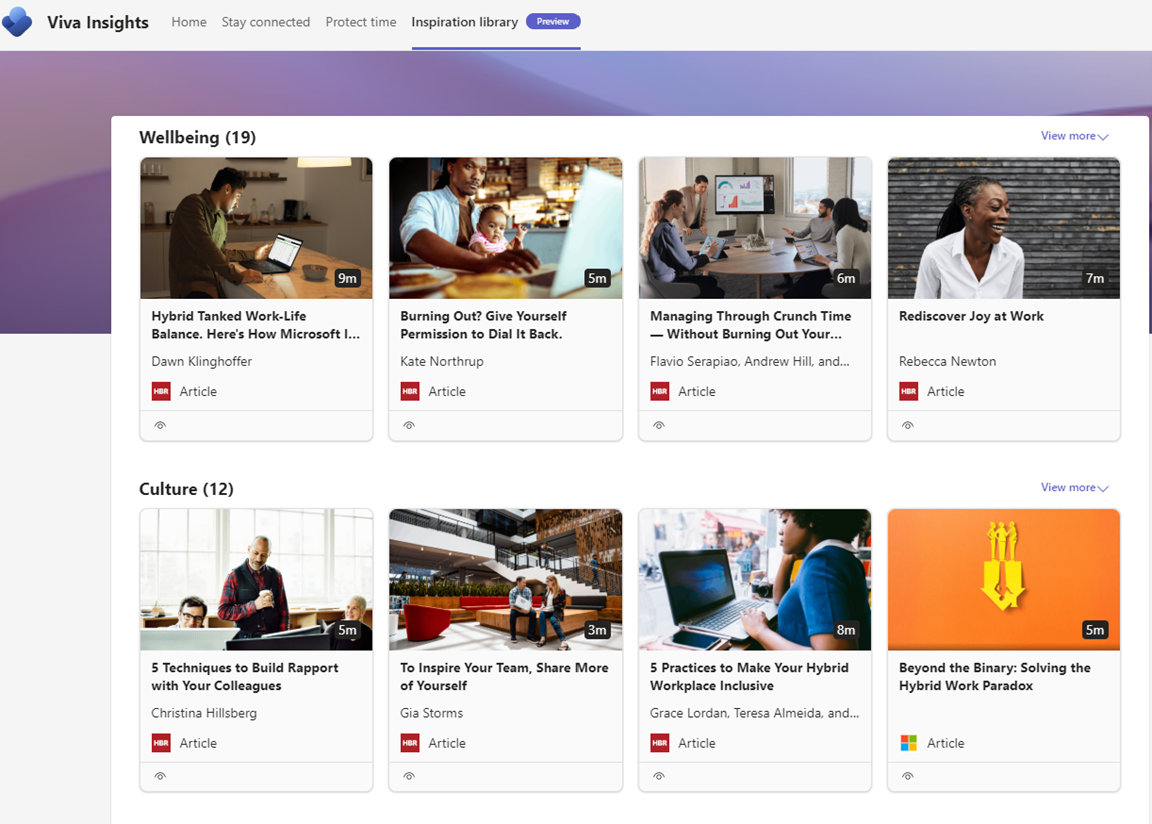Screen dimensions: 1152x824
Task: Click the father-and-baby thumbnail on Burning Out card
Action: click(505, 228)
